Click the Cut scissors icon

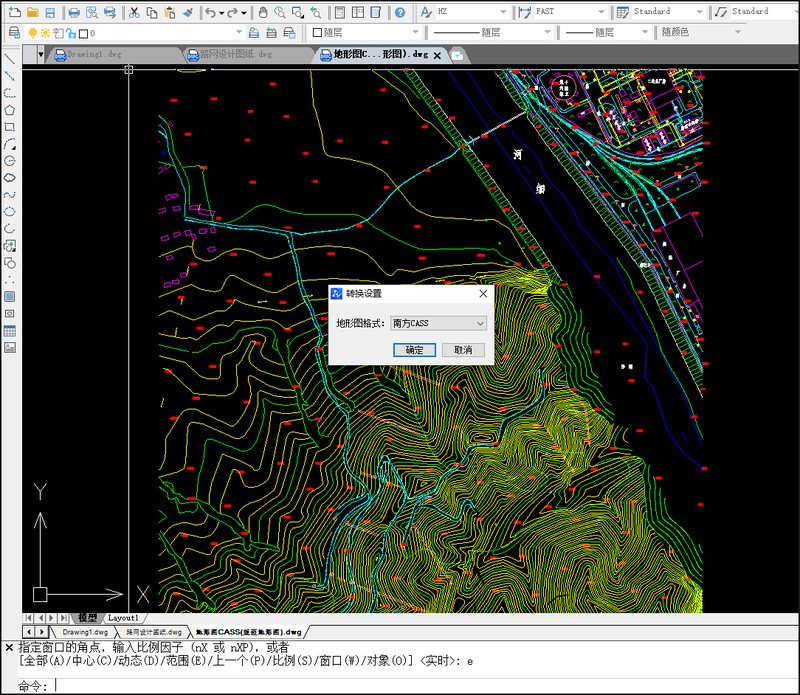click(135, 12)
